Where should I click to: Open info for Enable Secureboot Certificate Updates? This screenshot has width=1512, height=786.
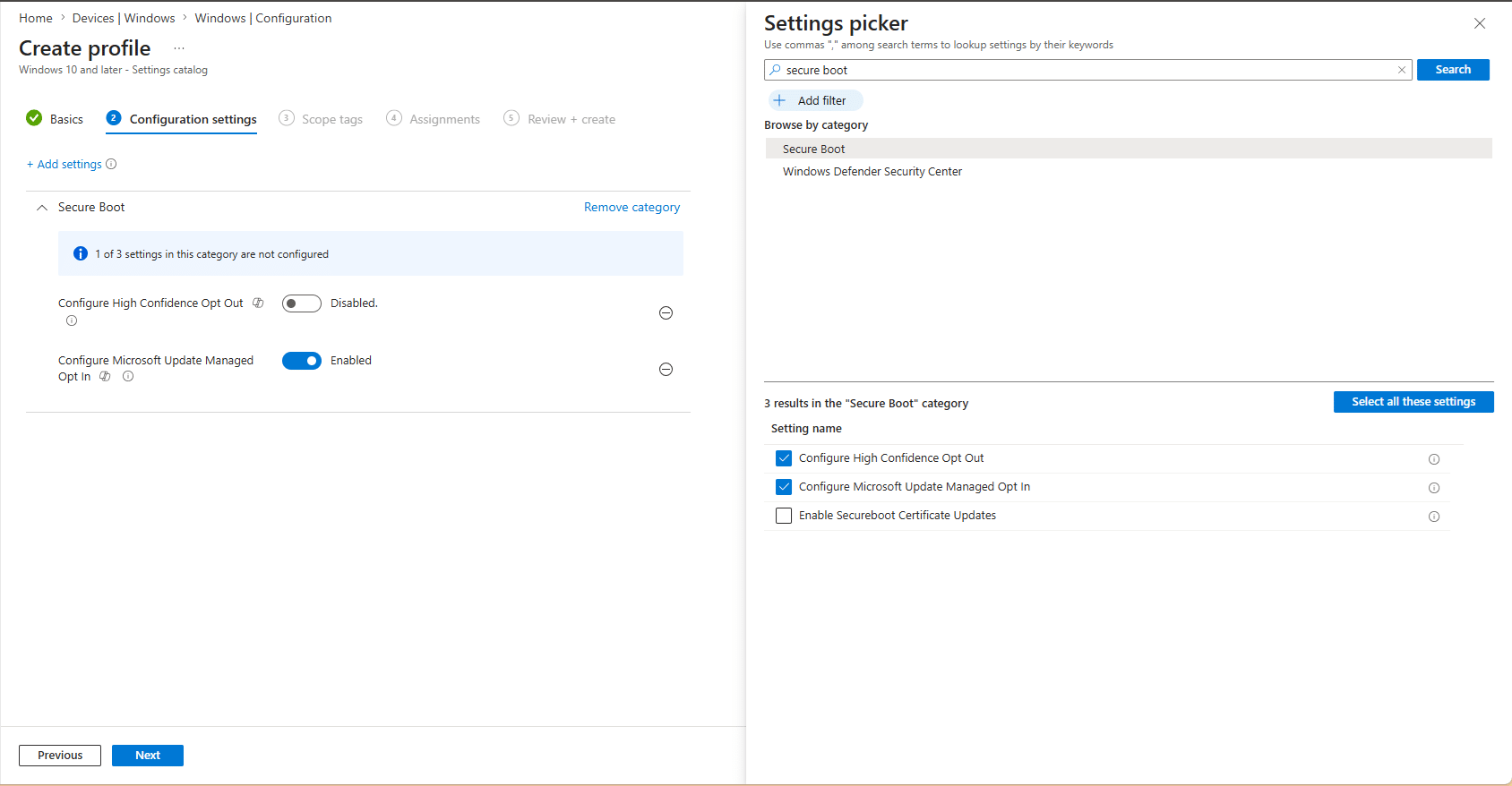coord(1433,517)
